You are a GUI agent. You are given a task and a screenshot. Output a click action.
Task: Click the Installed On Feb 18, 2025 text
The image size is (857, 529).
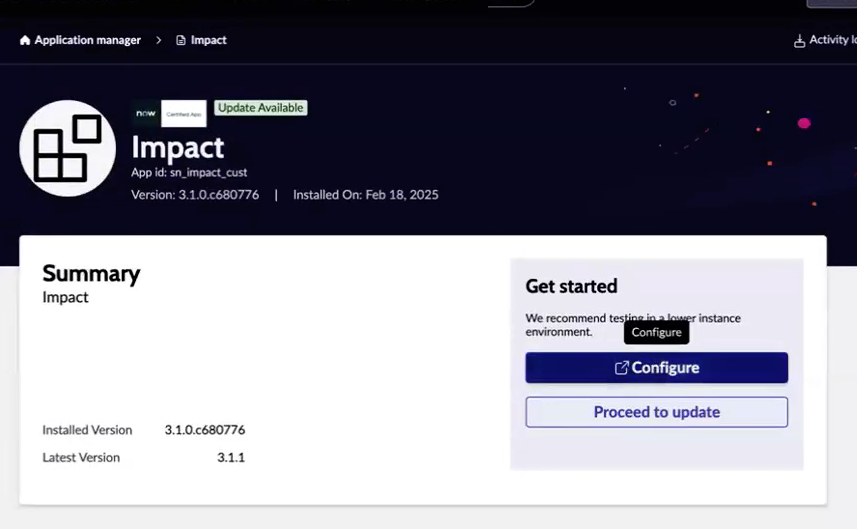coord(366,195)
